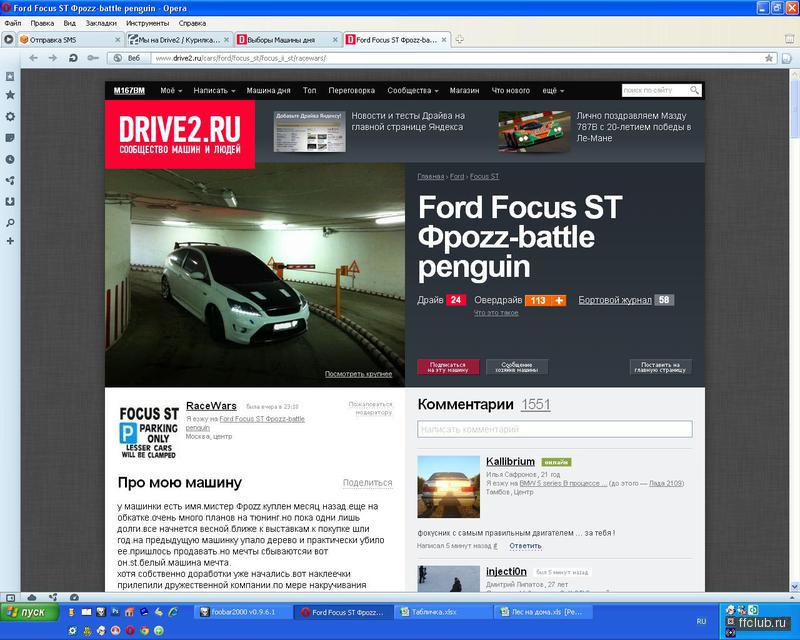
Task: Open the Kallibrium avatar car thumbnail
Action: [x=448, y=487]
